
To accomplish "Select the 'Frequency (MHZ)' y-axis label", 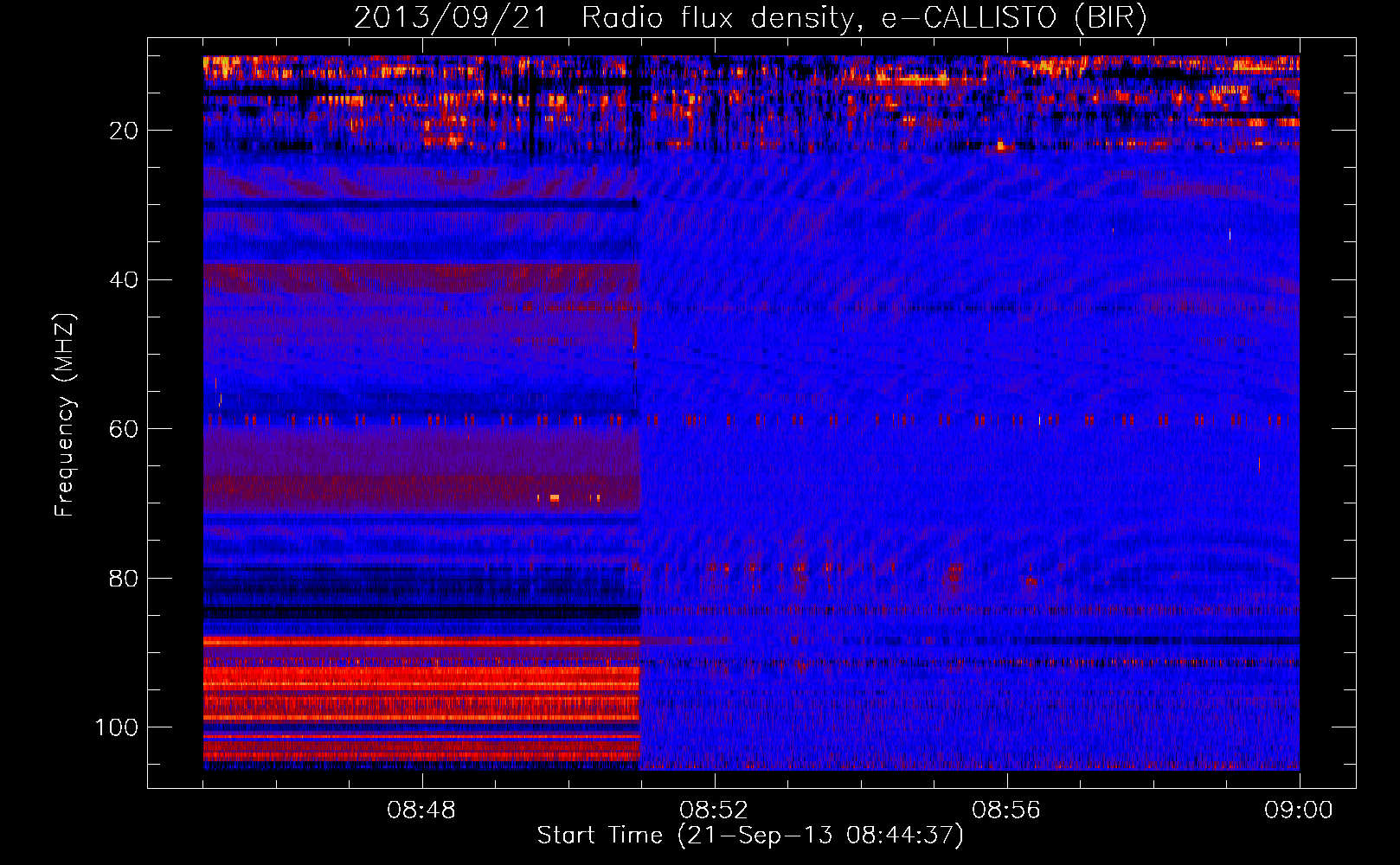I will (x=65, y=414).
